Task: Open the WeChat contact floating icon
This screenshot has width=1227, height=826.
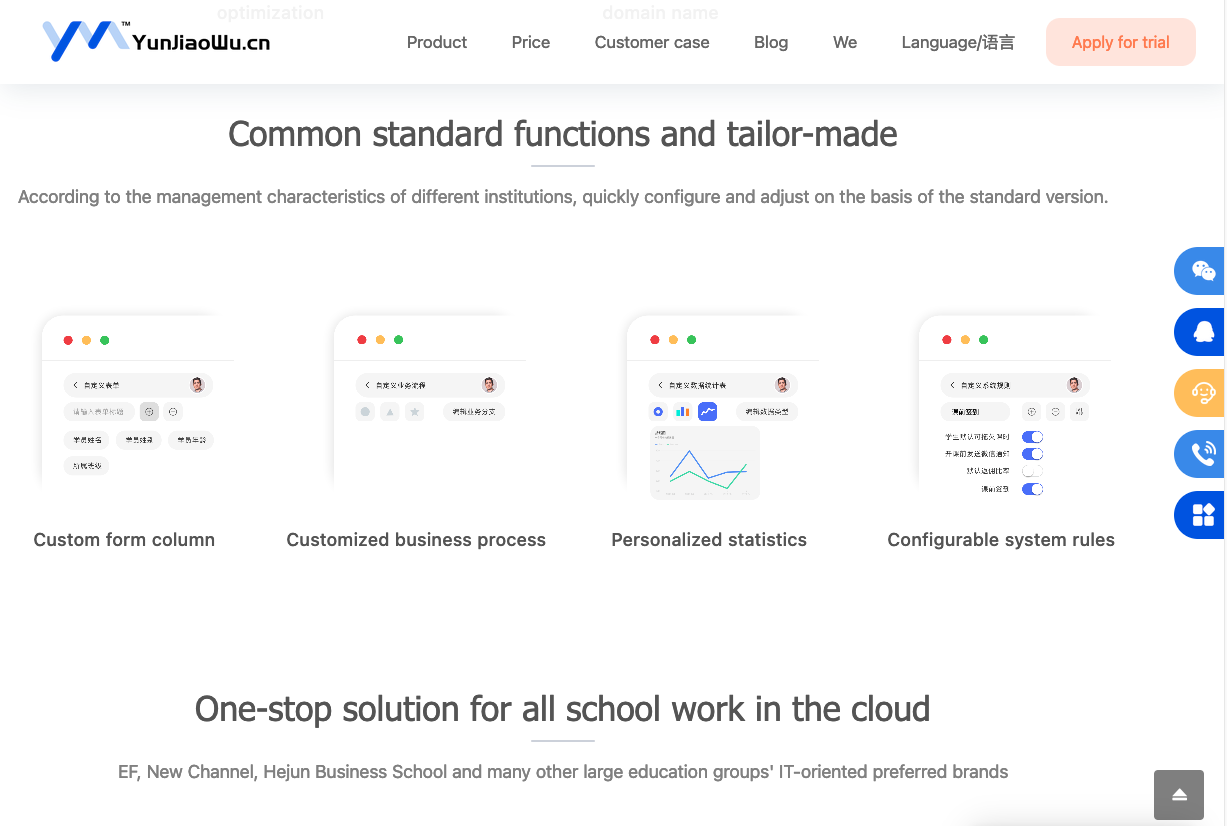Action: [1202, 271]
